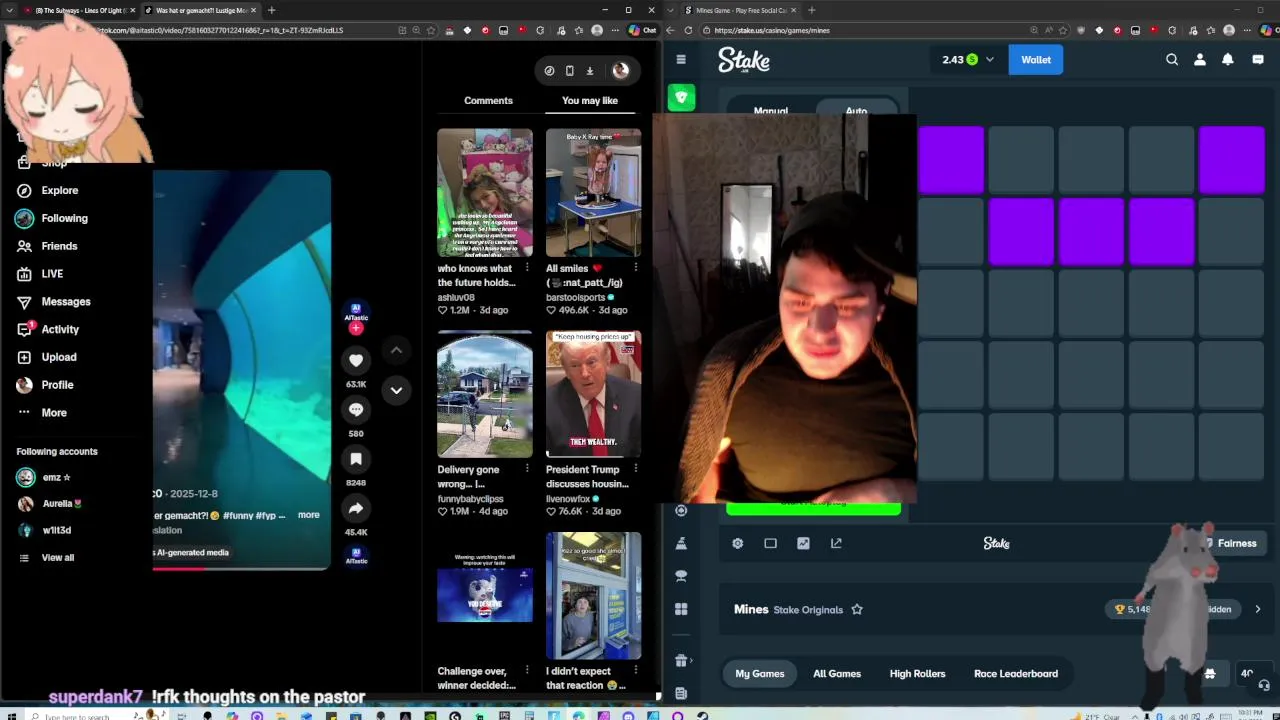Viewport: 1280px width, 720px height.
Task: Expand Mines info with right chevron
Action: (1257, 609)
